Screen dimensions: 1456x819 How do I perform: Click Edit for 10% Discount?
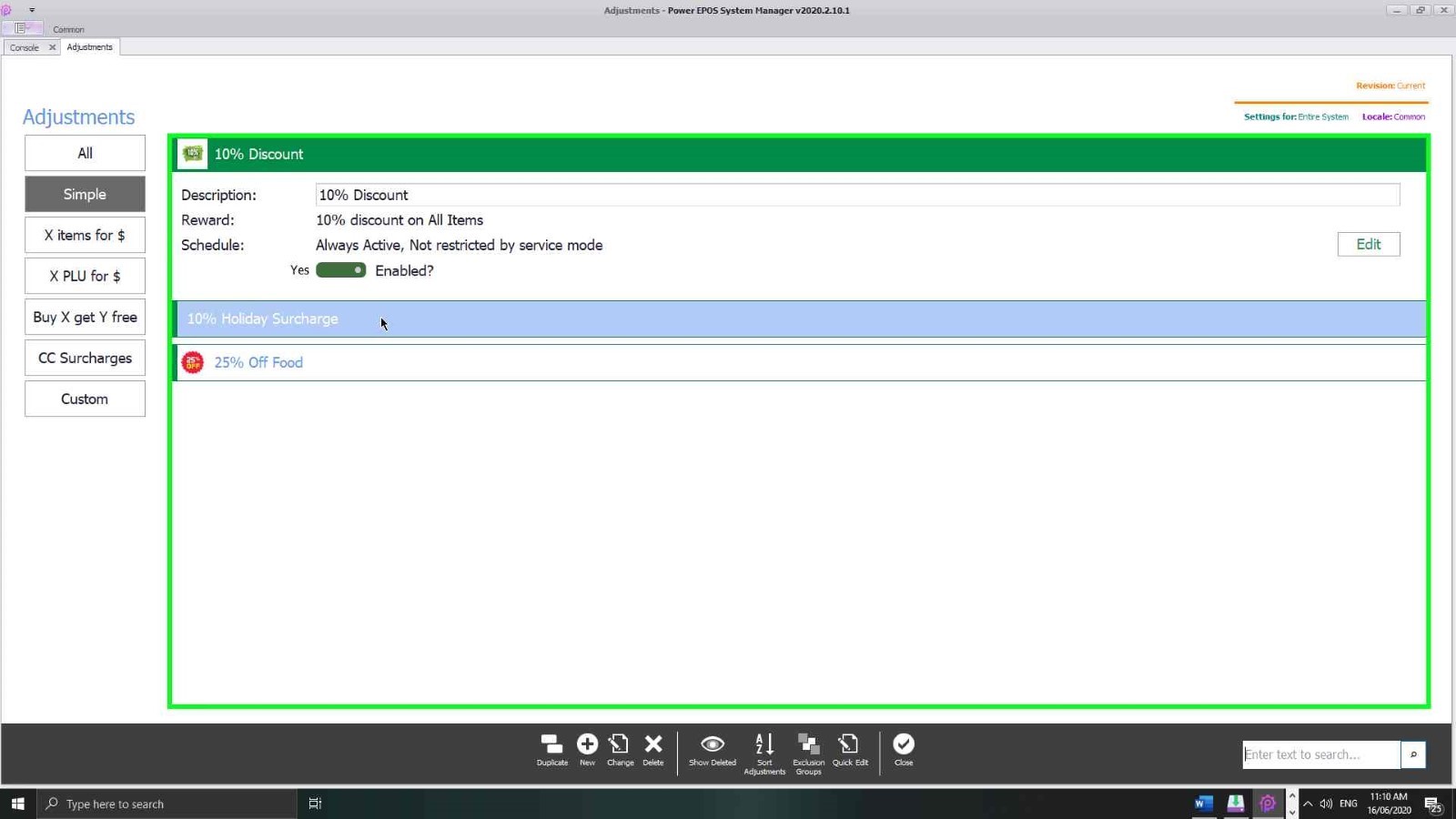click(1369, 244)
